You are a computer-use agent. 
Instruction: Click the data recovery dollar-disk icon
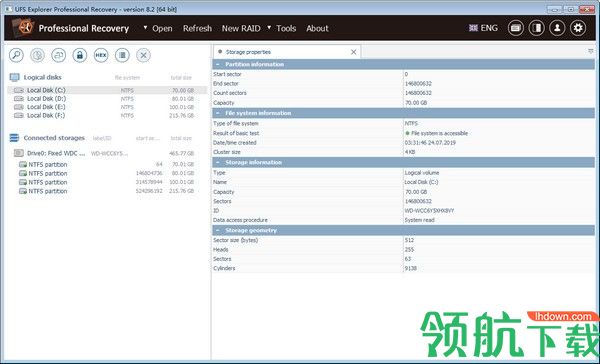tap(38, 55)
